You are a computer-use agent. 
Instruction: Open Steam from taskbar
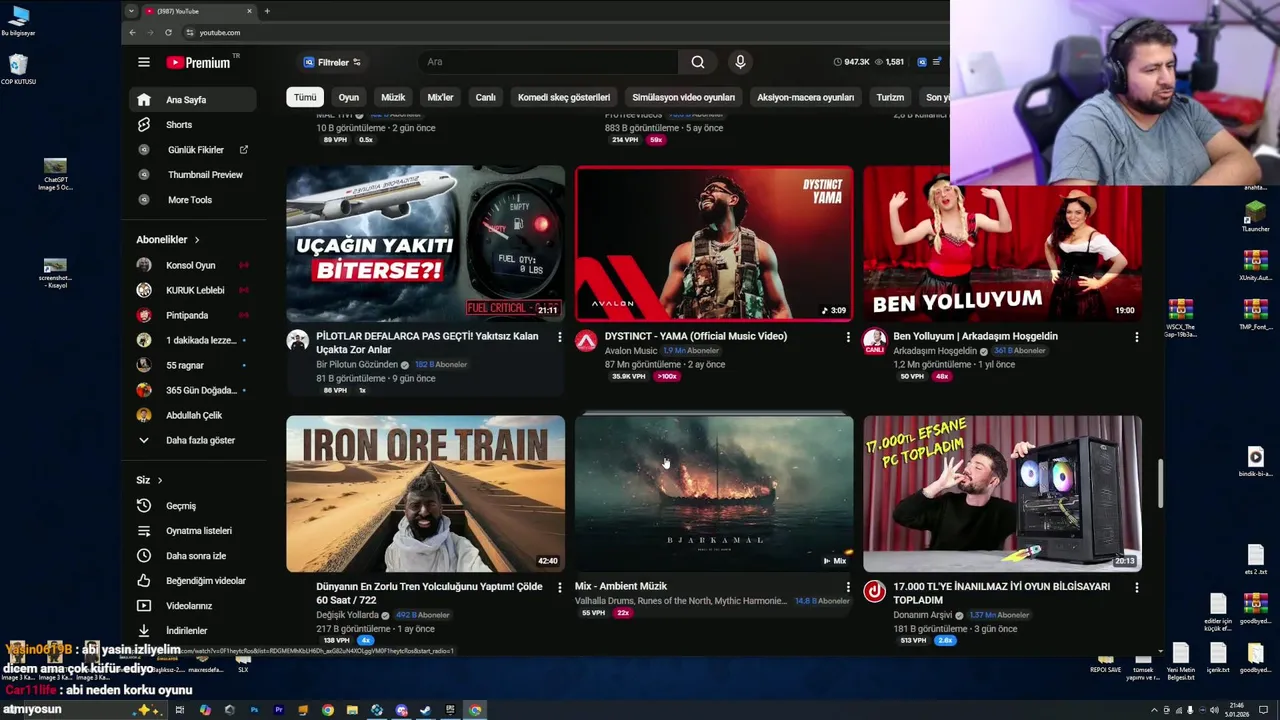pos(426,710)
